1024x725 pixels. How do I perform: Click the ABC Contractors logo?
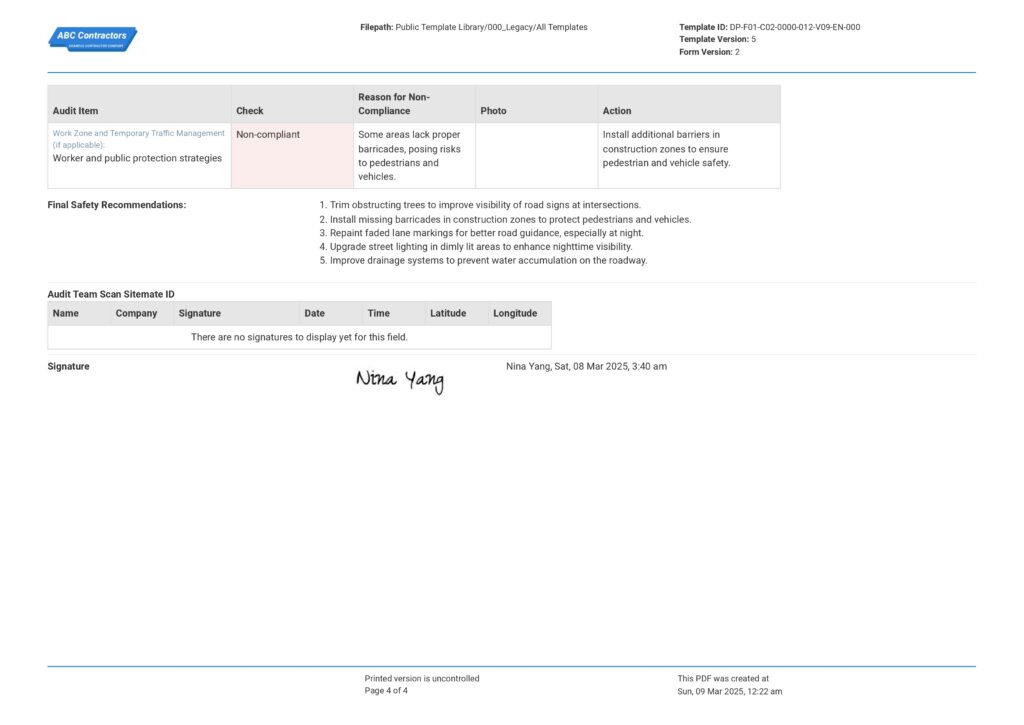93,38
